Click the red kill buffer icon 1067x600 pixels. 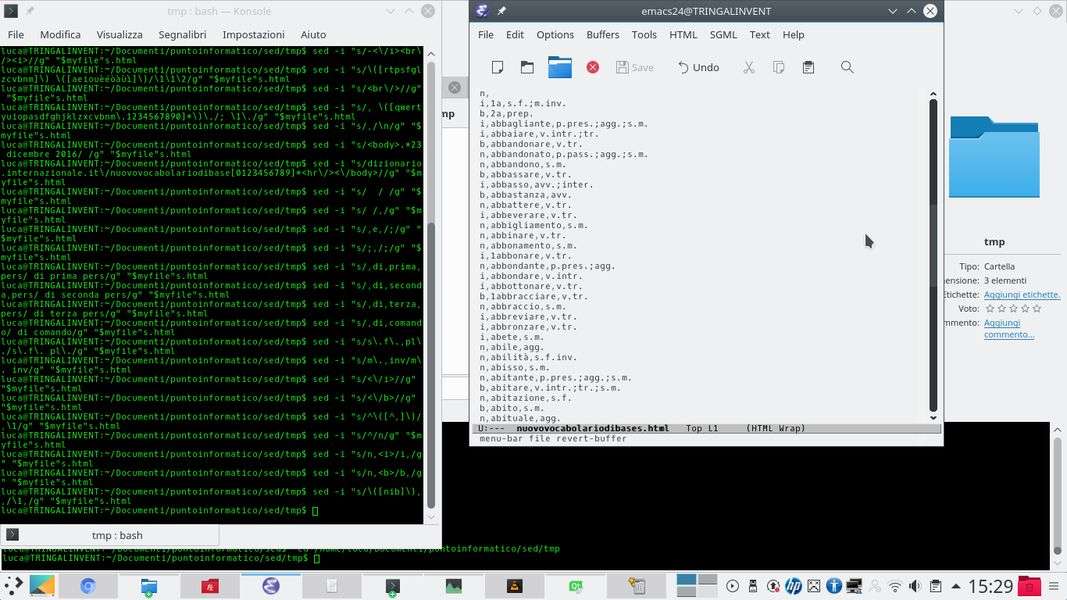tap(593, 67)
